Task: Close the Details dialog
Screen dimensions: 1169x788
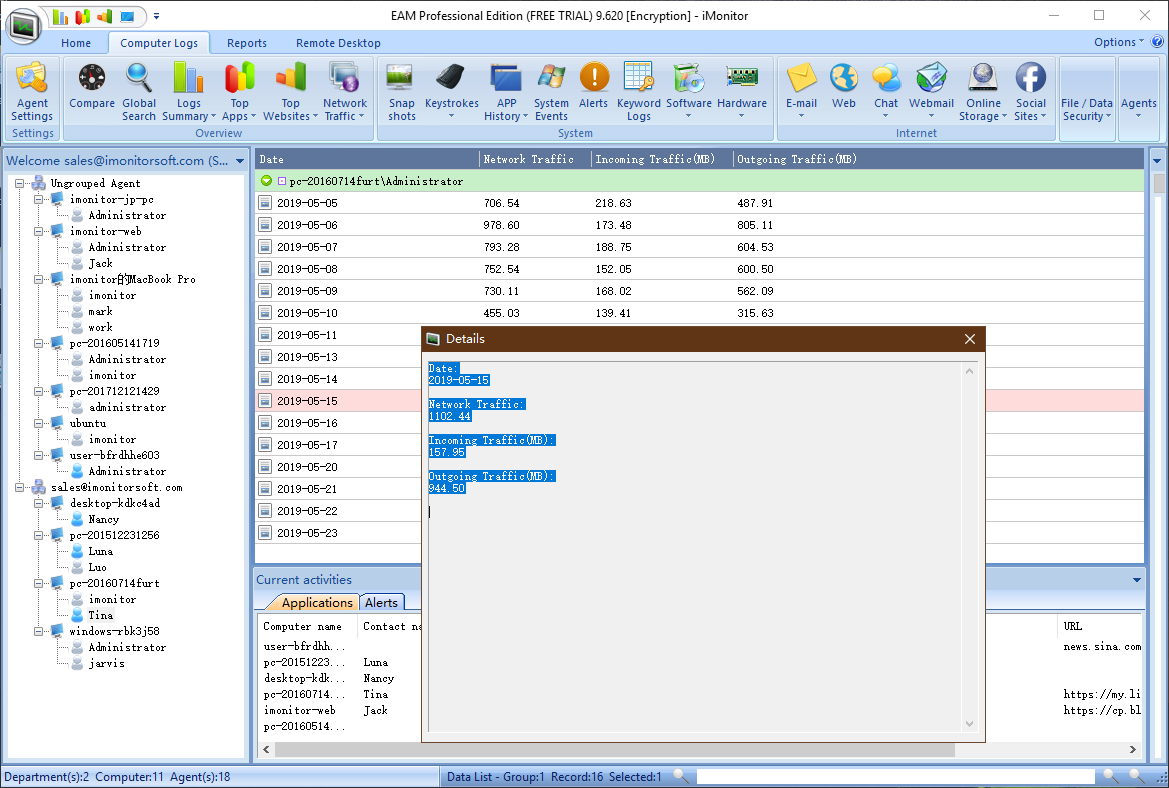Action: pos(969,339)
